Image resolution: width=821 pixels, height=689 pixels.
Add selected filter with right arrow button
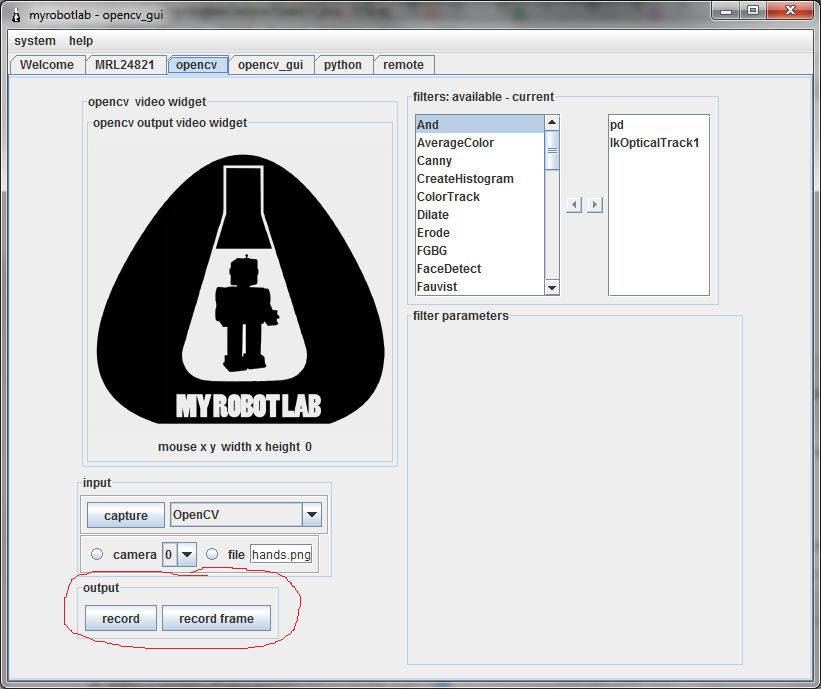click(595, 205)
